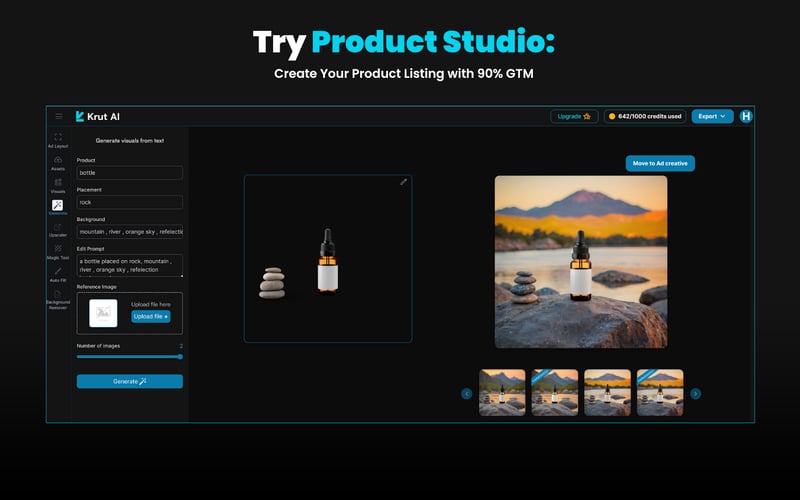The height and width of the screenshot is (500, 800).
Task: Click the Upload file here text
Action: [151, 304]
